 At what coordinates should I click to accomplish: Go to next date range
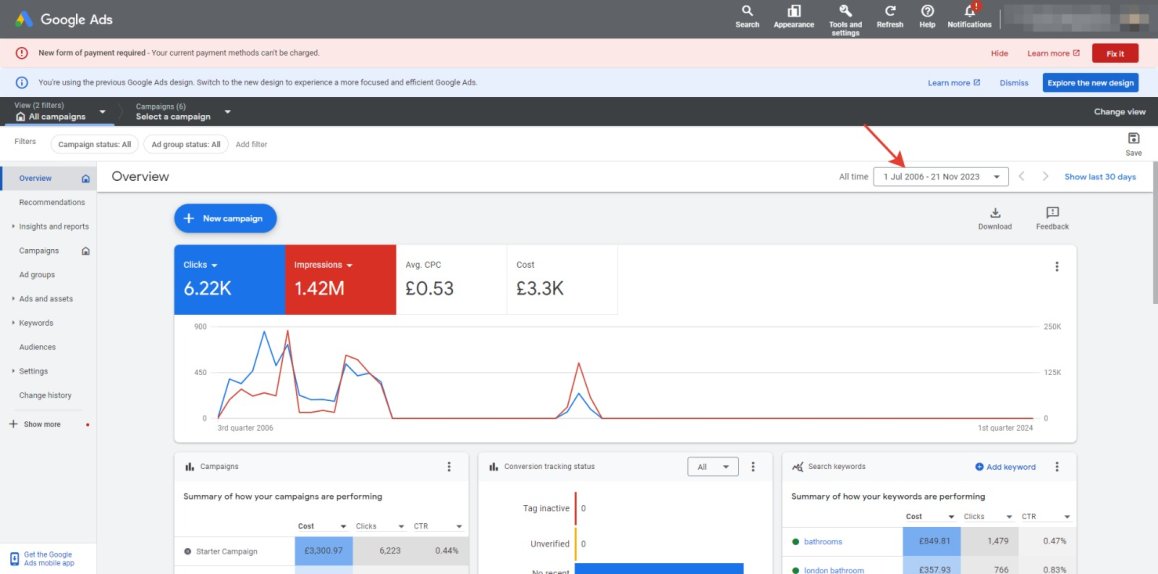point(1045,177)
